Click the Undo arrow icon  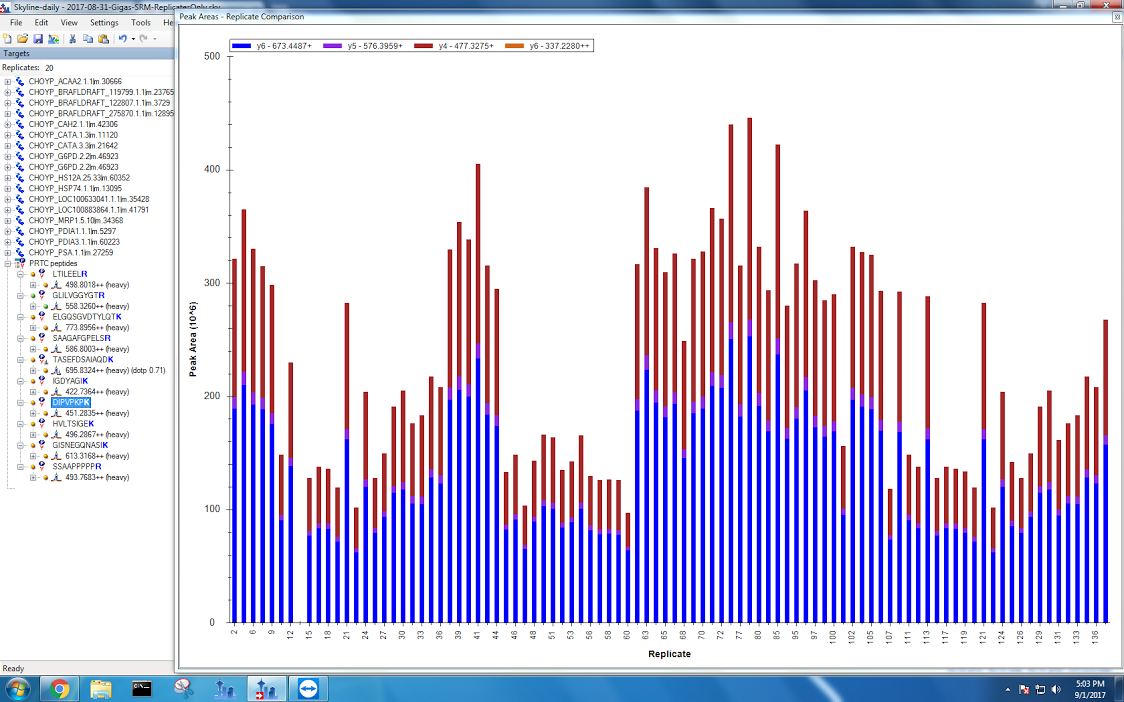122,39
